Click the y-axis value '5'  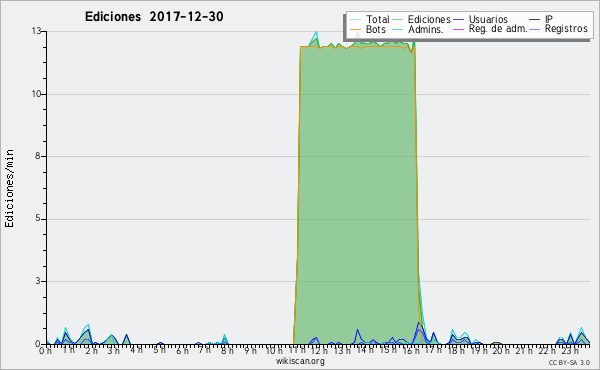click(38, 218)
